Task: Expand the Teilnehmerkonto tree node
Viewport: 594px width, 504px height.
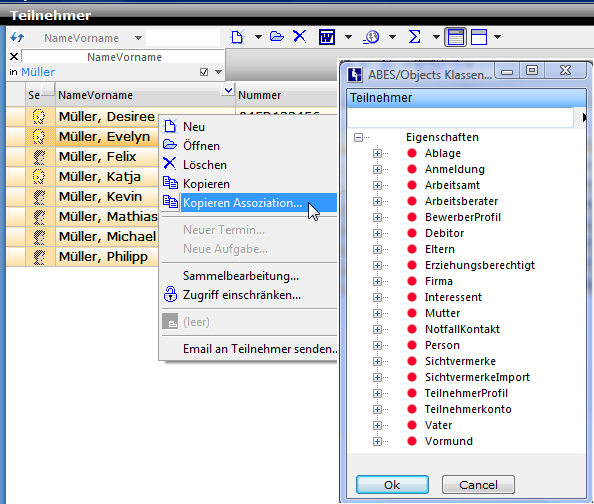Action: coord(377,409)
